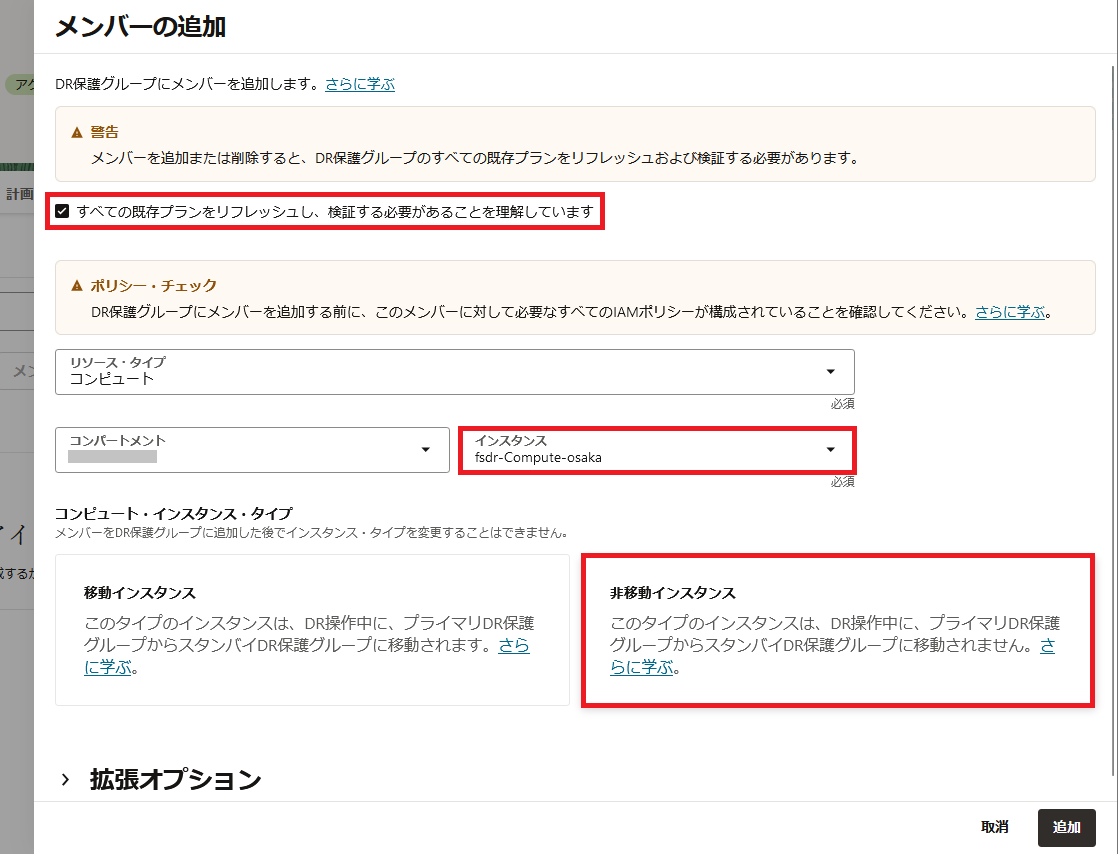Image resolution: width=1118 pixels, height=854 pixels.
Task: Open the インスタンス dropdown showing fsdr-Compute-osaka
Action: 656,450
